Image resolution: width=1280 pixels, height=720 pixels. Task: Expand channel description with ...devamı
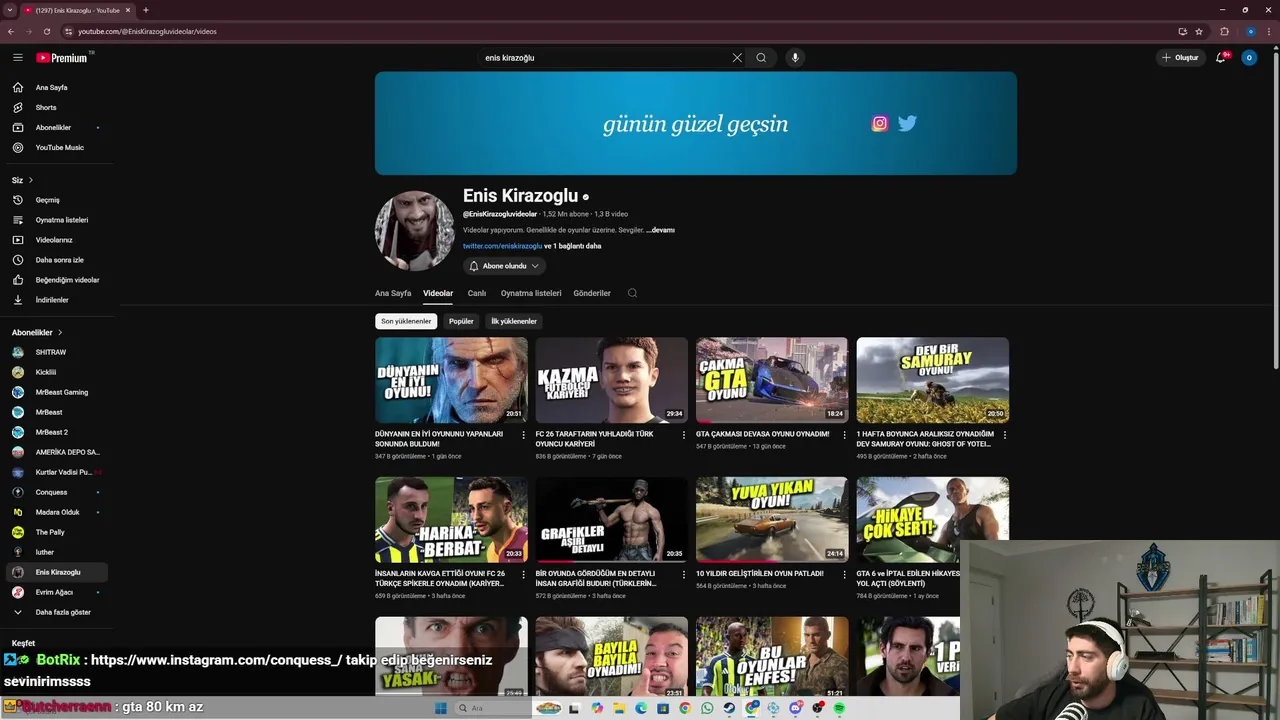(661, 230)
